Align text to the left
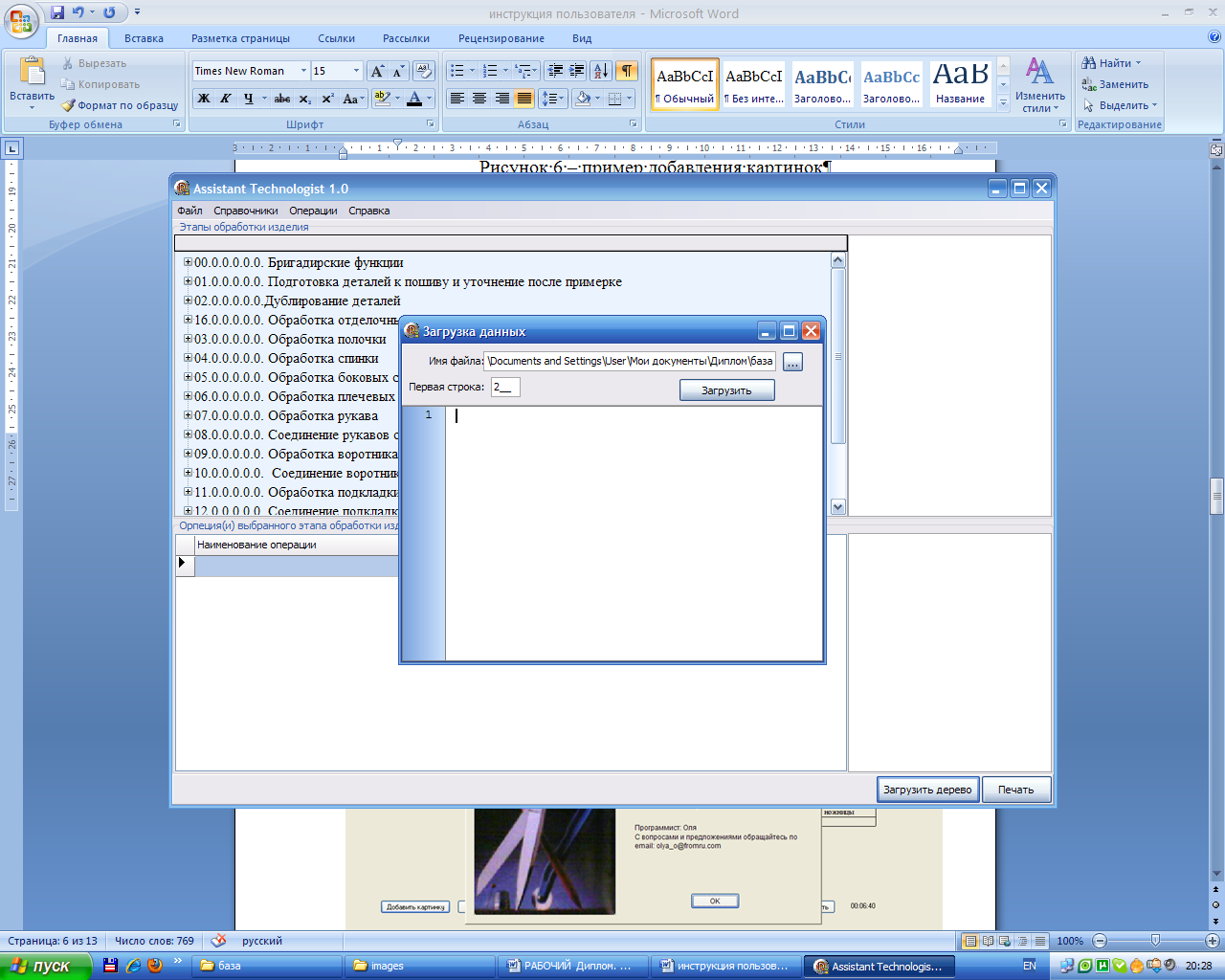Viewport: 1225px width, 980px height. tap(457, 98)
